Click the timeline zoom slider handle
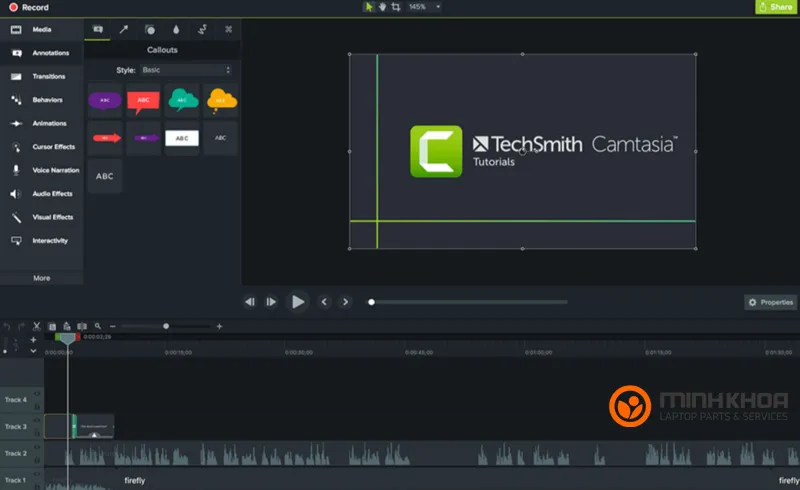The image size is (800, 490). click(166, 326)
